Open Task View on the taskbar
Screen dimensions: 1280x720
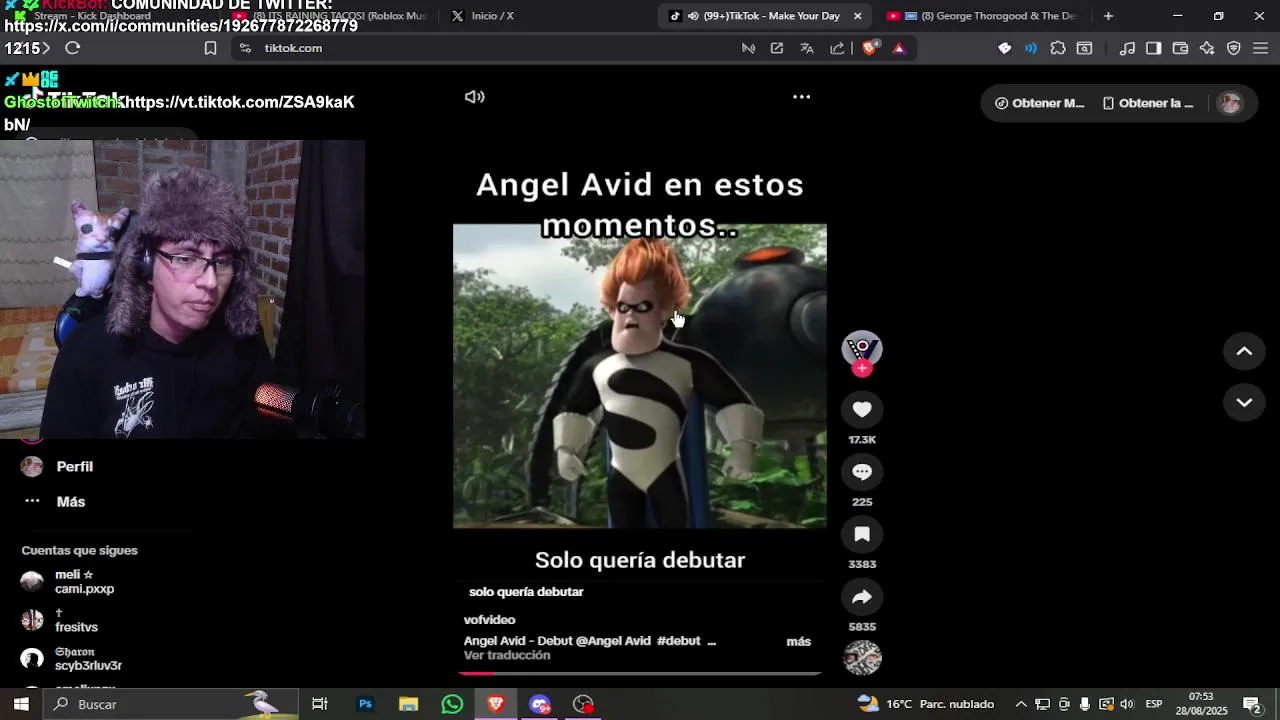click(320, 704)
